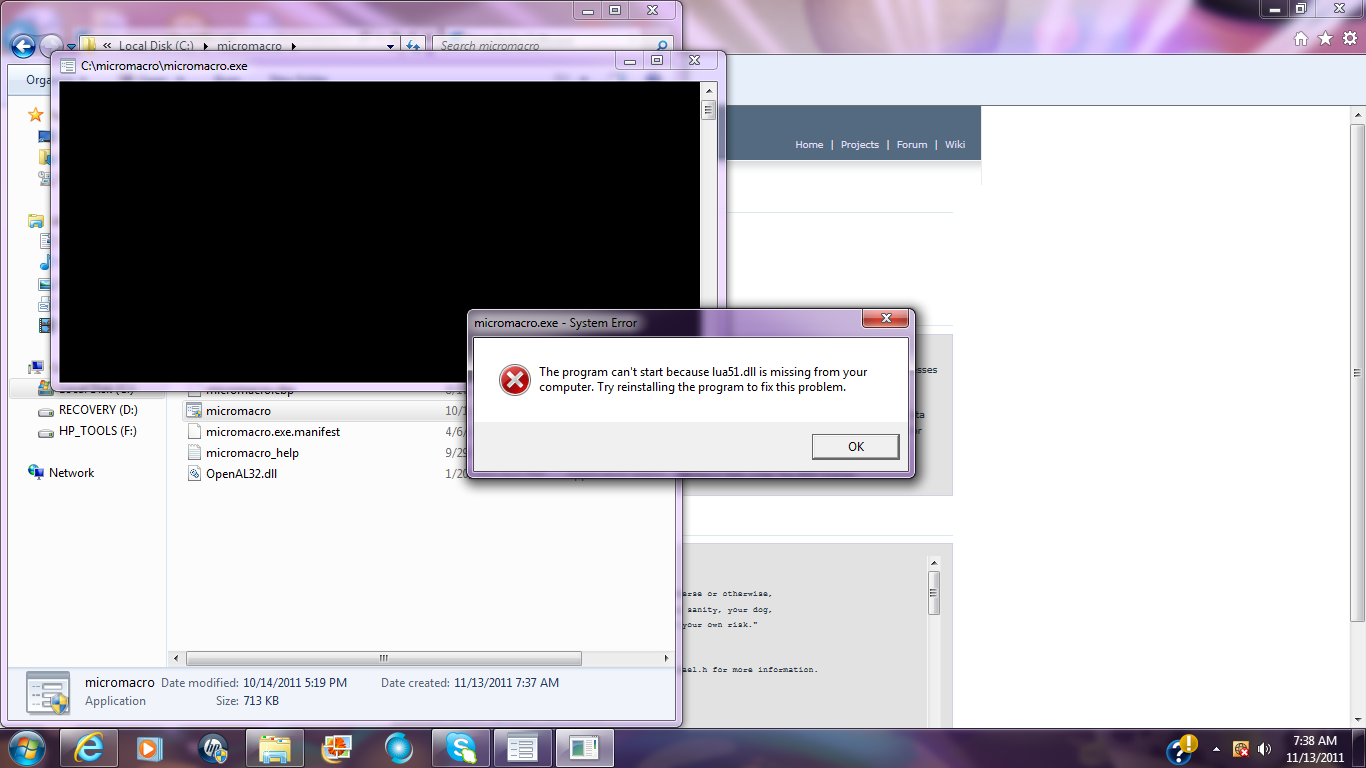Screen dimensions: 1366x768
Task: Show hidden system tray icons
Action: pos(1216,749)
